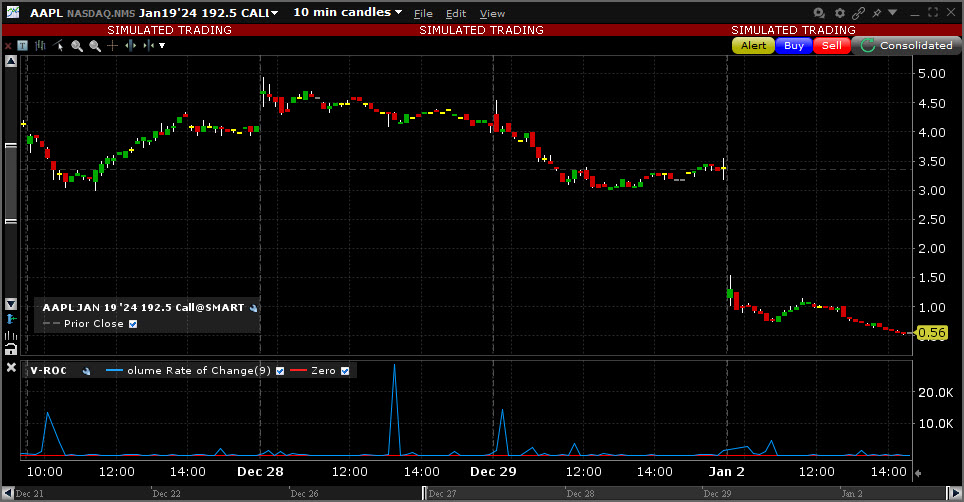Viewport: 964px width, 502px height.
Task: Click the blue Buy button
Action: click(x=794, y=45)
